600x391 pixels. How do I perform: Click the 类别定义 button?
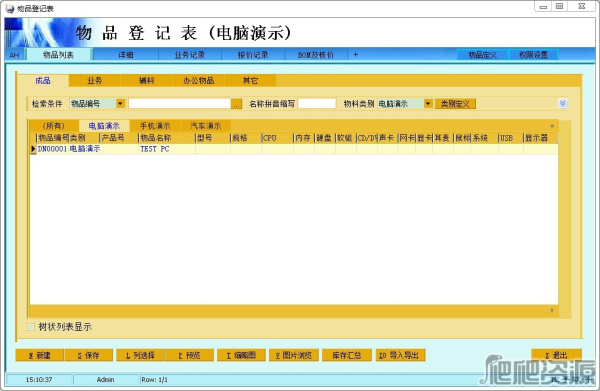pyautogui.click(x=455, y=104)
